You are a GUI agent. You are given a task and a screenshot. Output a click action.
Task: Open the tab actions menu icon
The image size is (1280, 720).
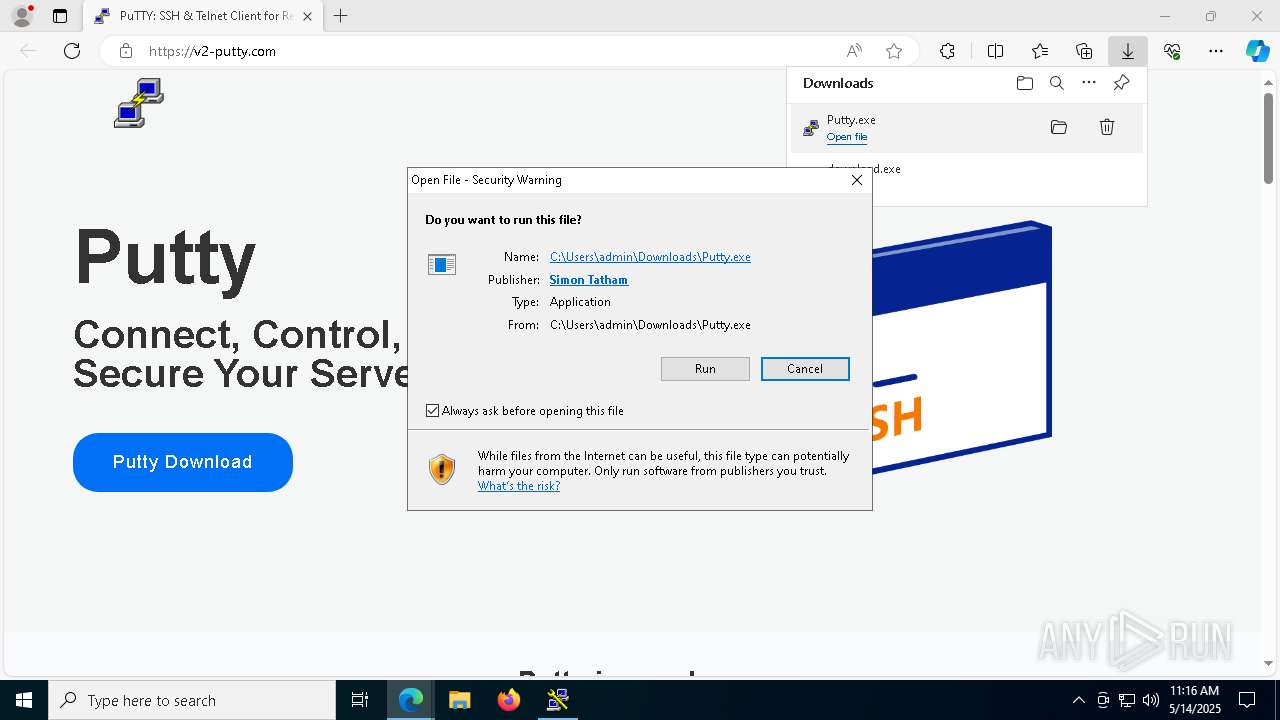(x=60, y=16)
